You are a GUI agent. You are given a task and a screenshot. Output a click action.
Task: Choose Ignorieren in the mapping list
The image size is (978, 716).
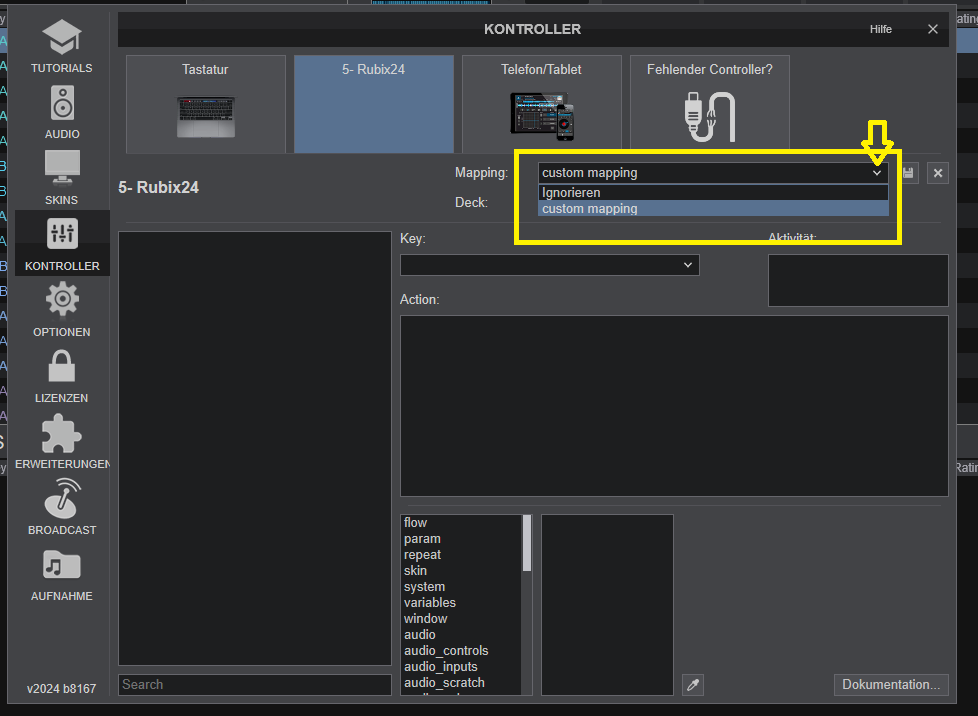point(713,193)
